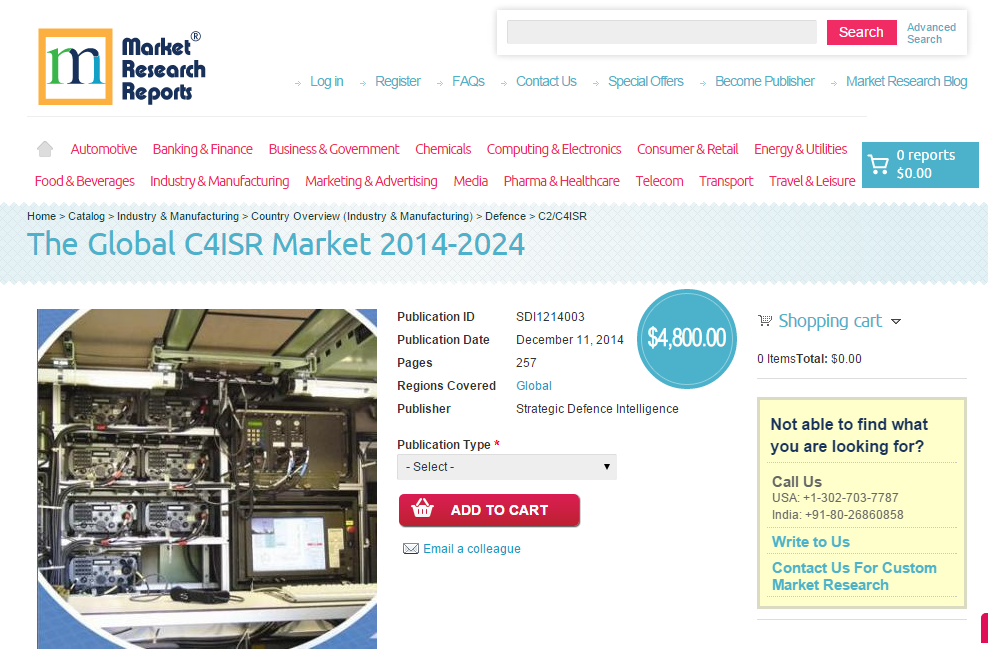Expand the Shopping cart dropdown arrow
988x655 pixels.
pos(897,321)
